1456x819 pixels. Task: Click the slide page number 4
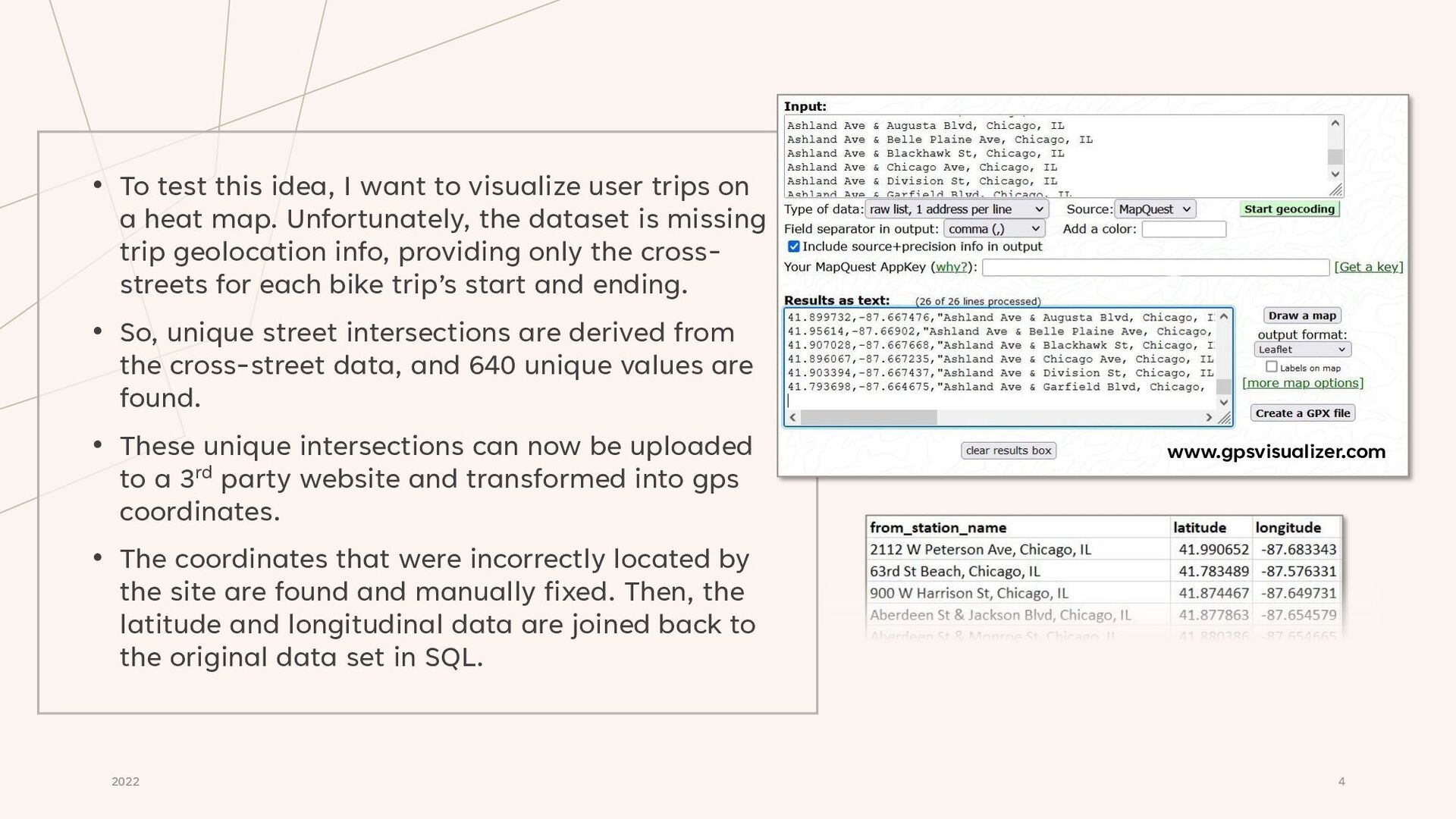pyautogui.click(x=1341, y=782)
